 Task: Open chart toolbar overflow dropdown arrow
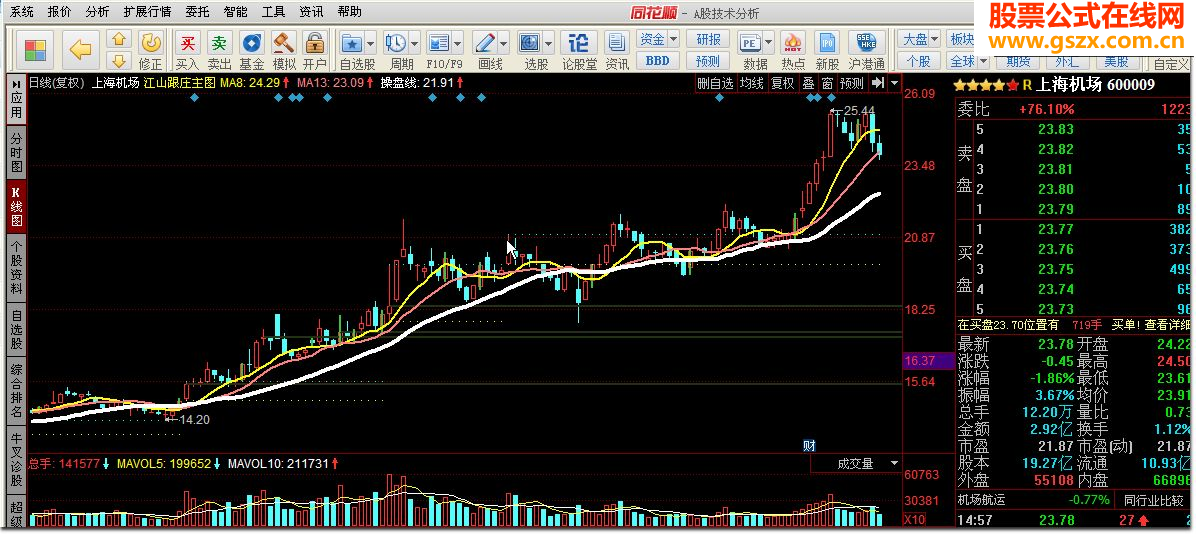click(895, 83)
